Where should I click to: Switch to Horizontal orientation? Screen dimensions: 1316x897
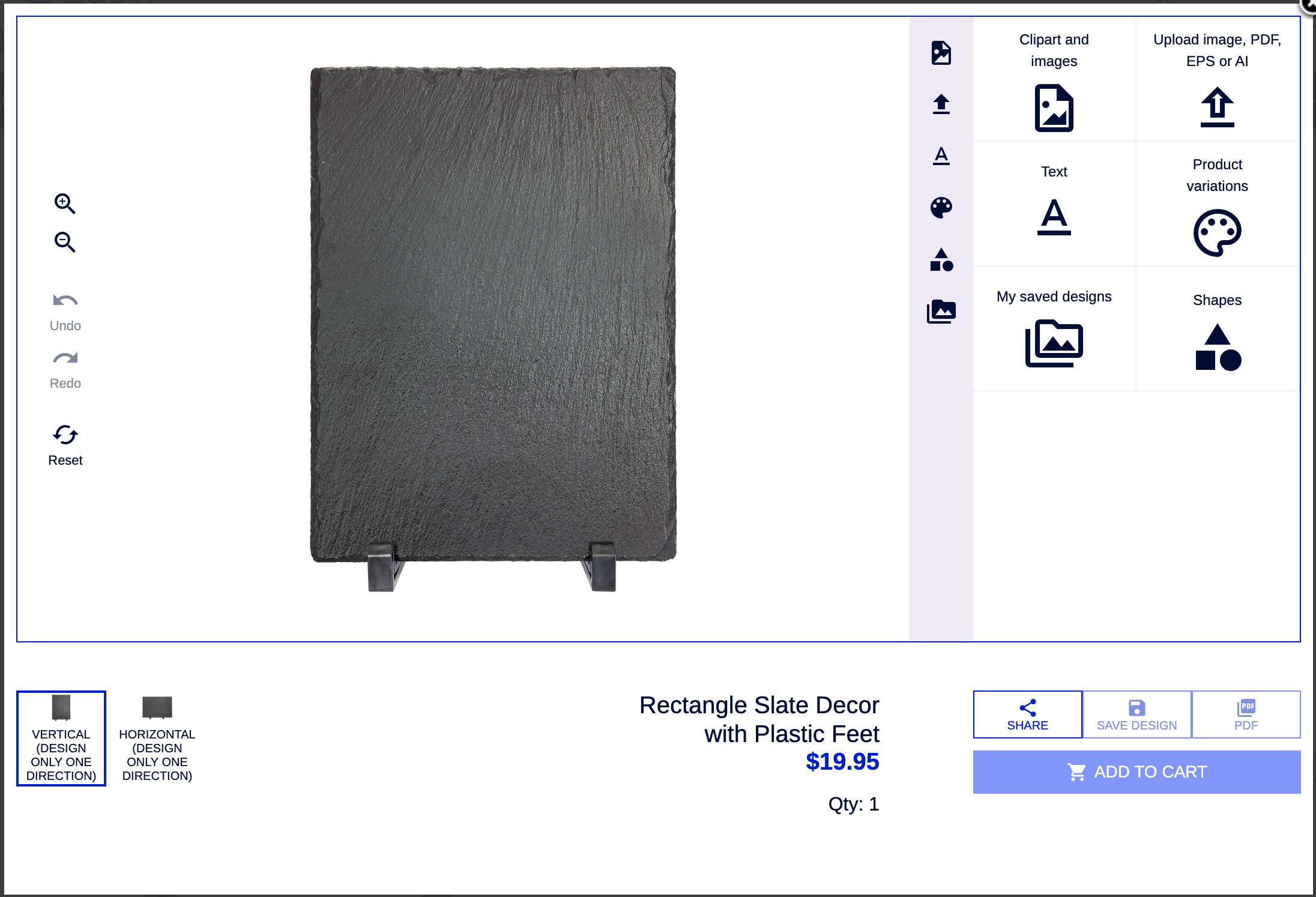157,738
